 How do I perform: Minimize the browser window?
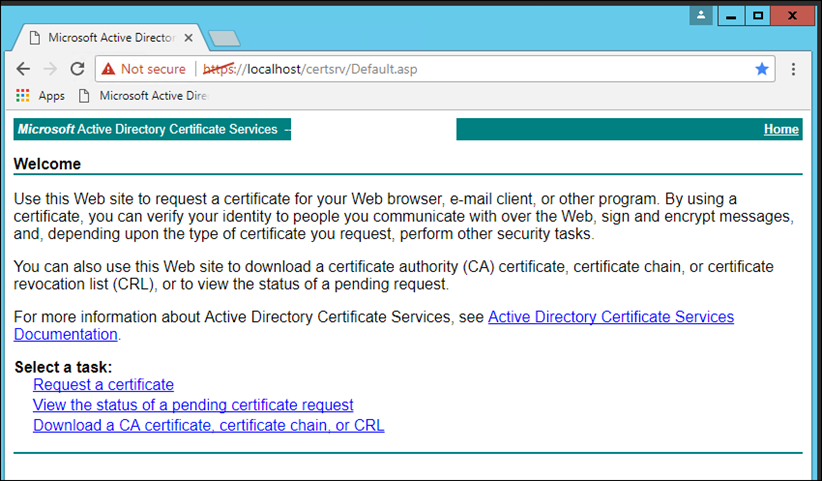coord(731,16)
